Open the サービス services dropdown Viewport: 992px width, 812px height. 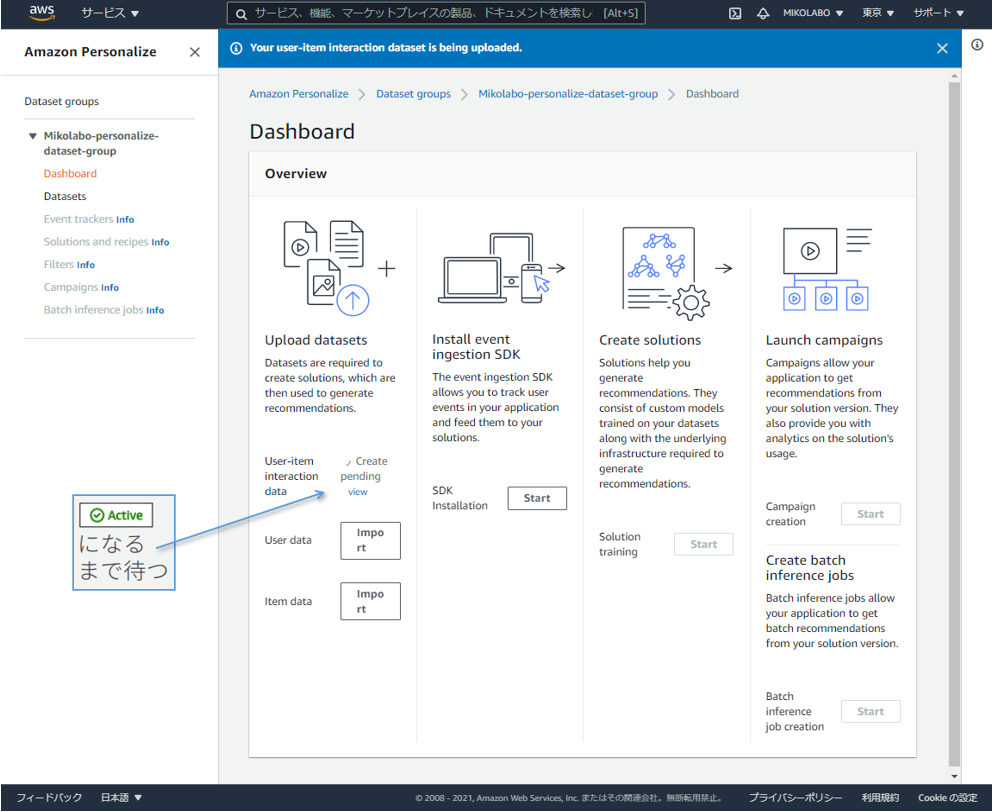pyautogui.click(x=110, y=13)
